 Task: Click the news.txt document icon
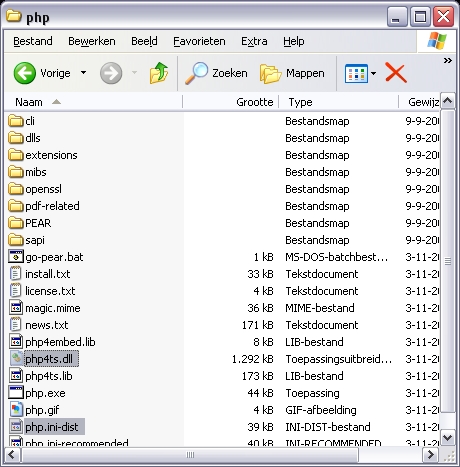coord(16,325)
